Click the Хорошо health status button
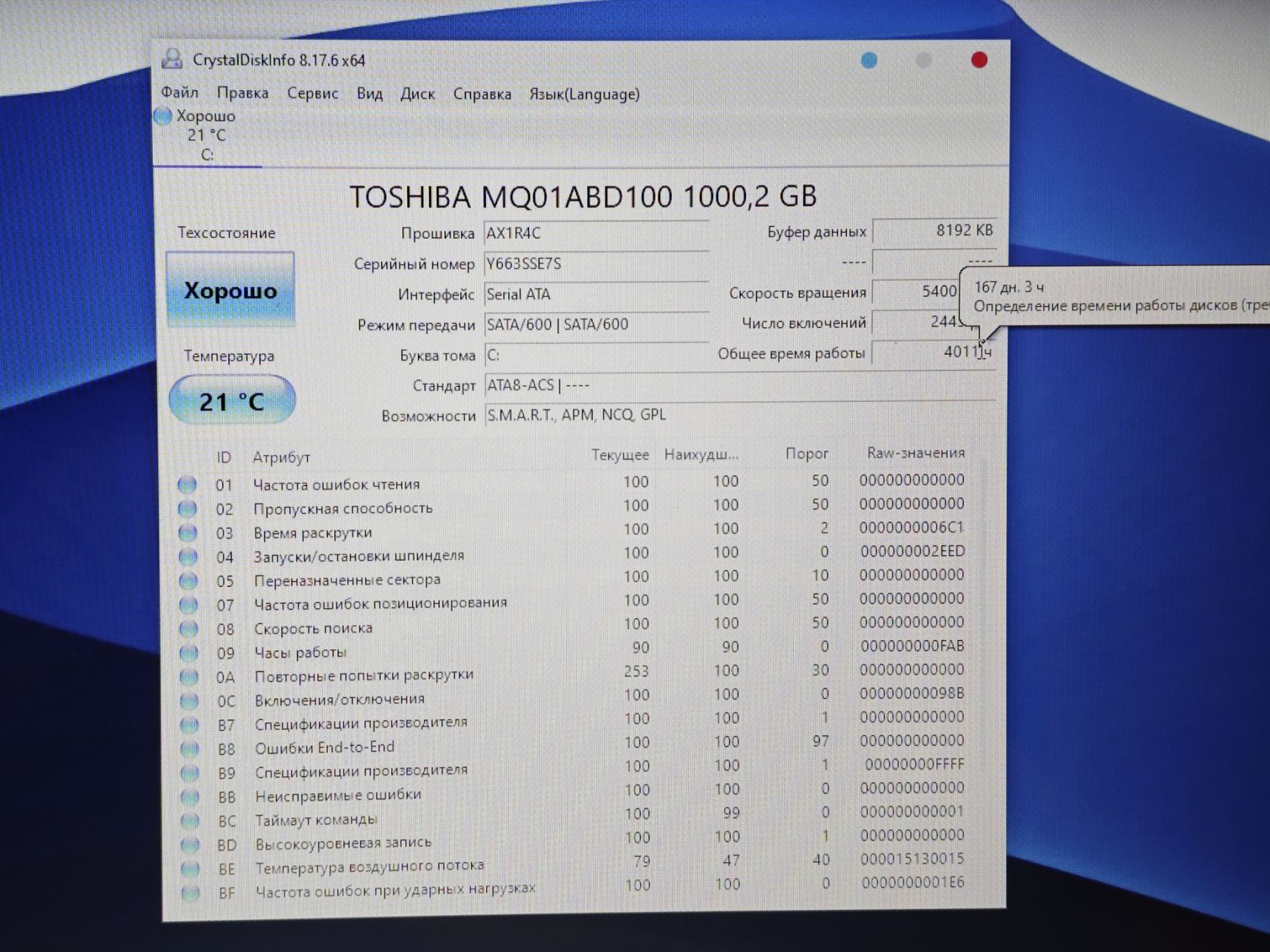The height and width of the screenshot is (952, 1270). (231, 290)
